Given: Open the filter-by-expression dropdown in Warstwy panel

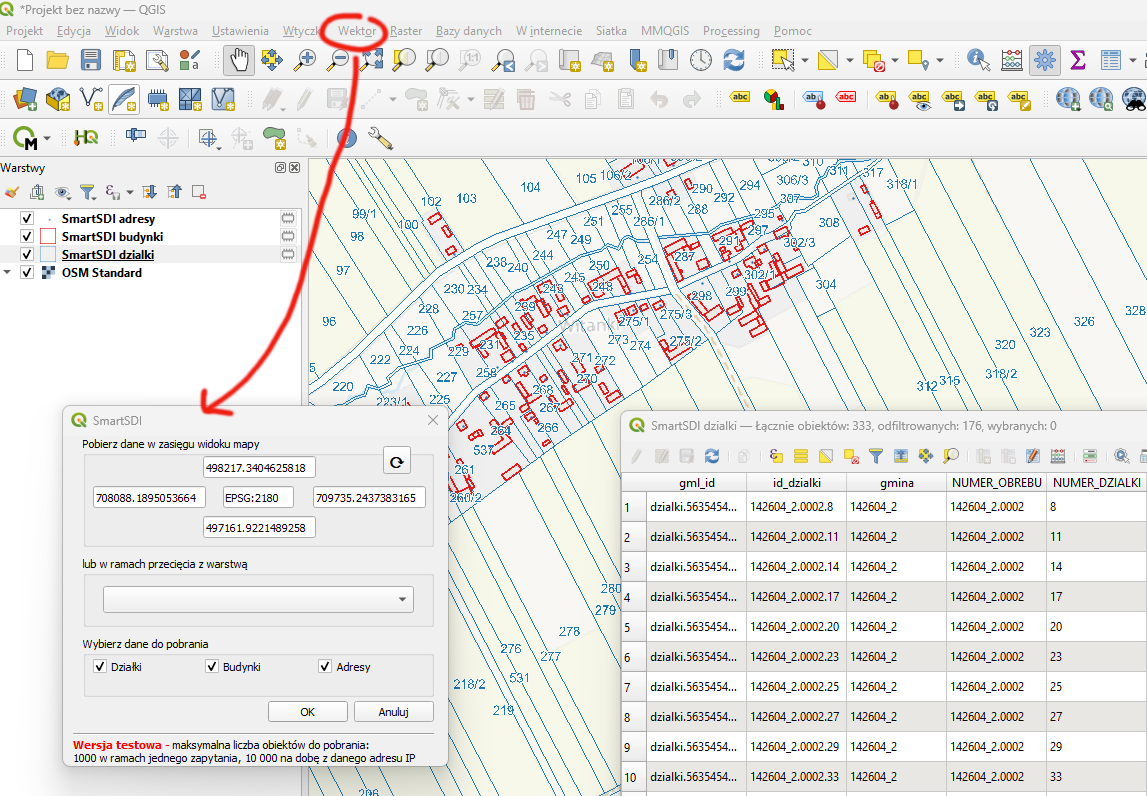Looking at the screenshot, I should 129,192.
